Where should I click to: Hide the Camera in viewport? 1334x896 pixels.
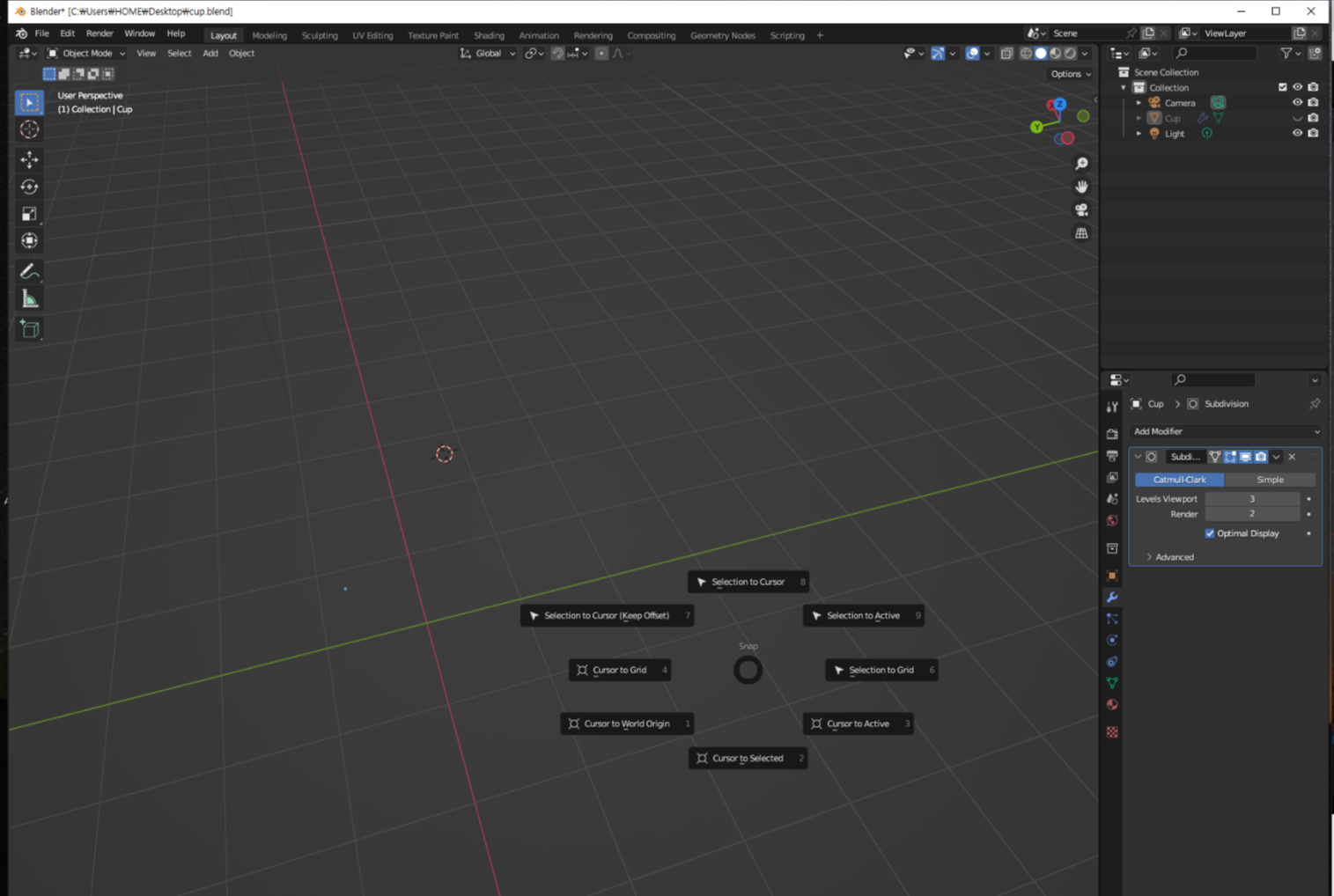(x=1297, y=103)
